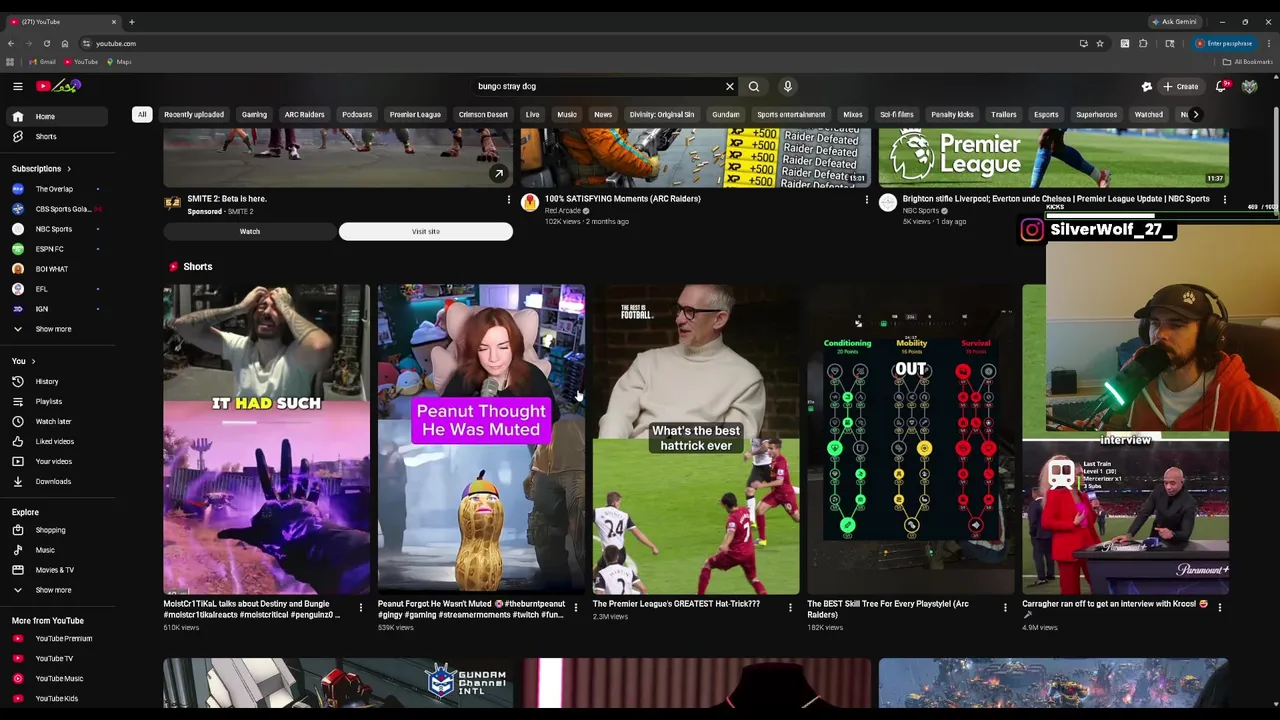Click the Home sidebar icon
This screenshot has width=1280, height=720.
click(x=17, y=116)
